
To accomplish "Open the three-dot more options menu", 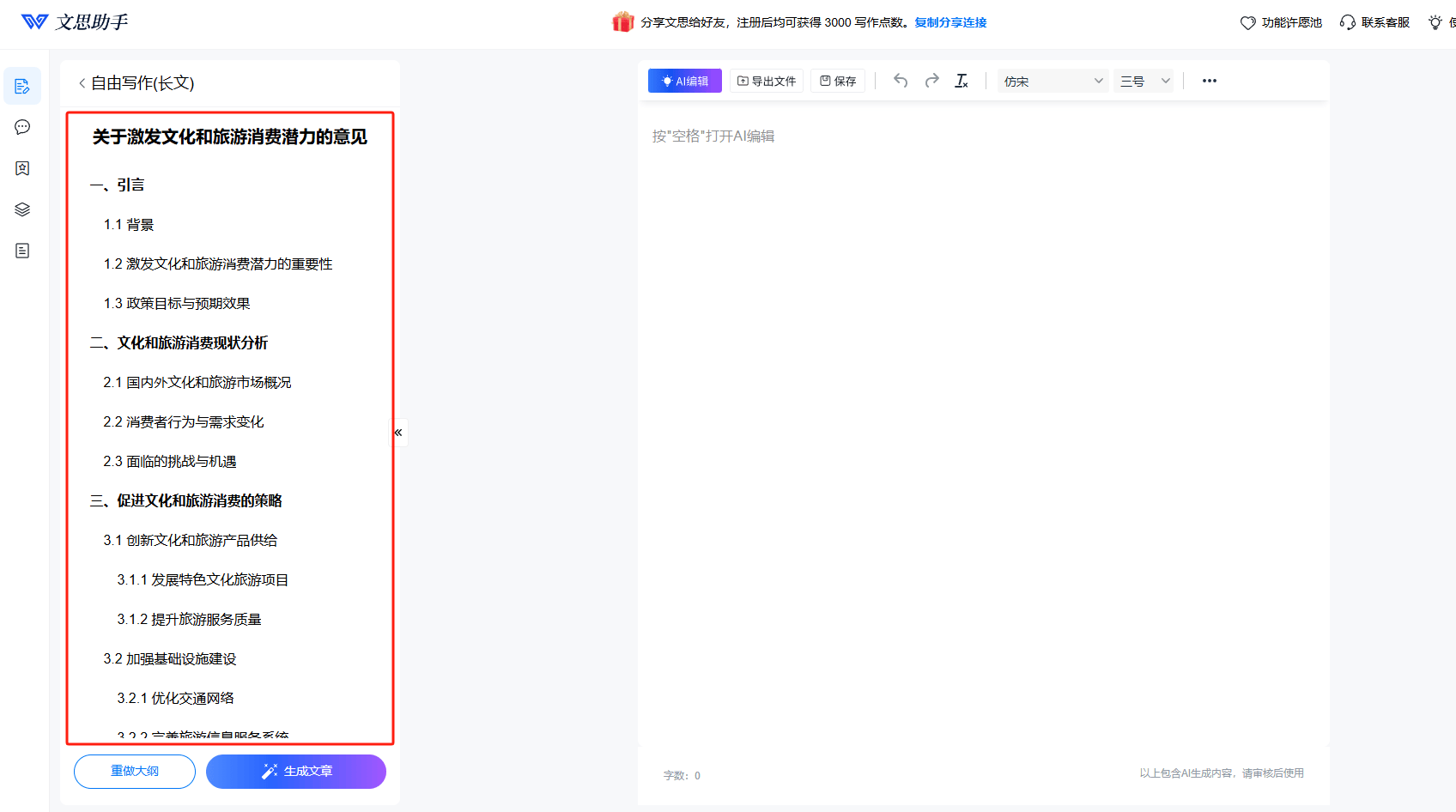I will point(1209,80).
